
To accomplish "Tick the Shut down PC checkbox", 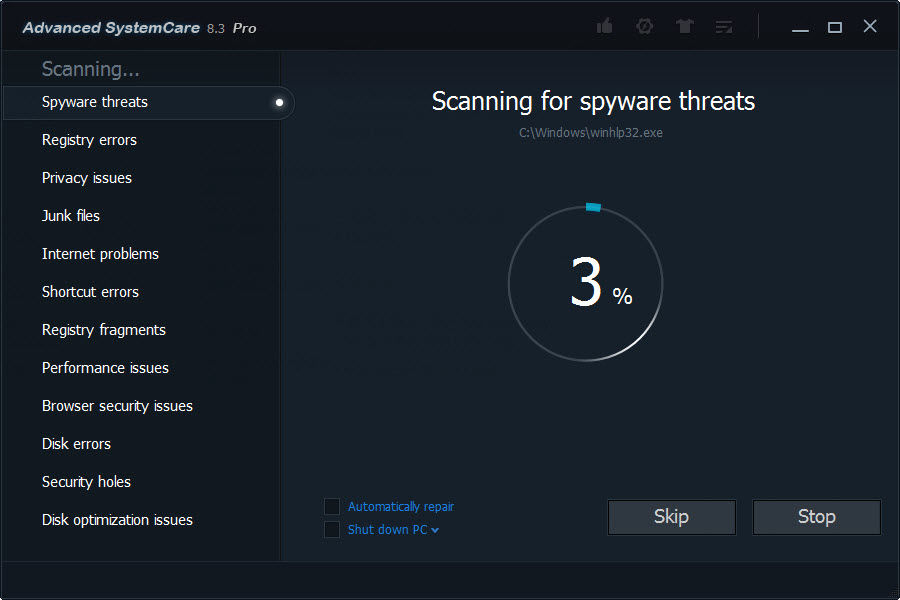I will click(332, 529).
